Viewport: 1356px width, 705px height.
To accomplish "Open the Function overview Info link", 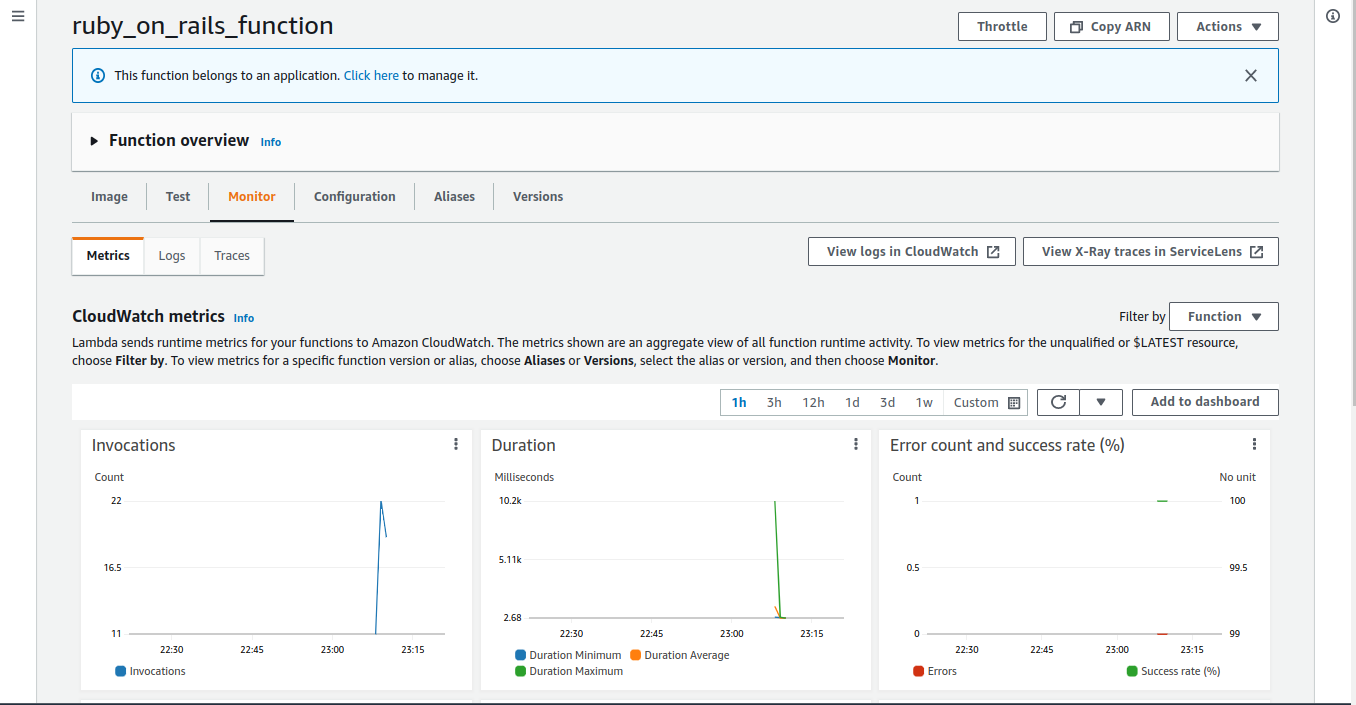I will (x=271, y=142).
